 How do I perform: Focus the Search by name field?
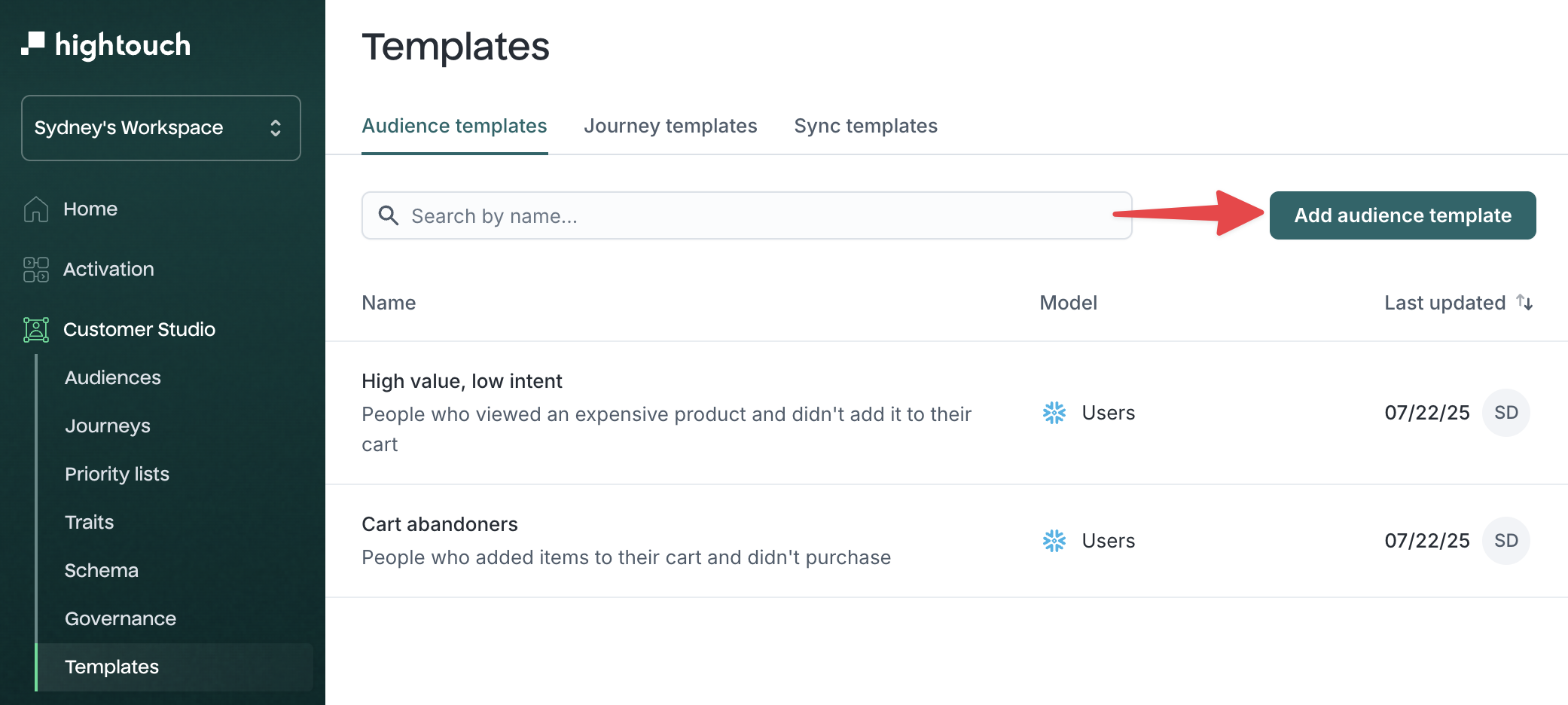click(x=746, y=215)
